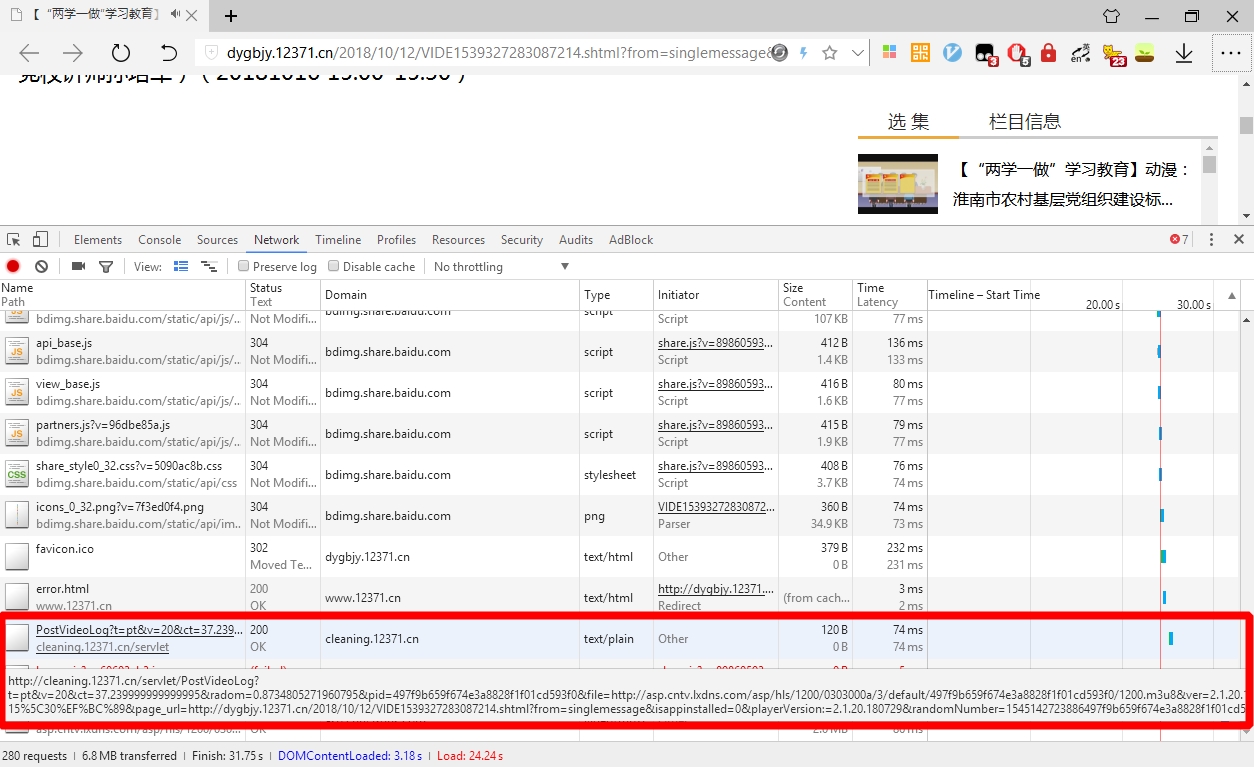Switch to the Security tab

point(522,240)
